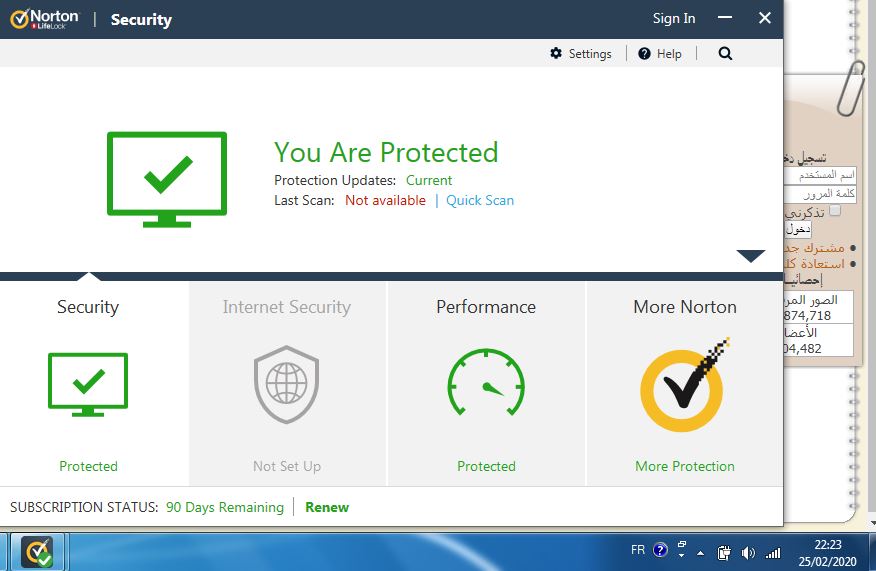Click the 'Not Set Up' status text
This screenshot has width=876, height=571.
[287, 467]
